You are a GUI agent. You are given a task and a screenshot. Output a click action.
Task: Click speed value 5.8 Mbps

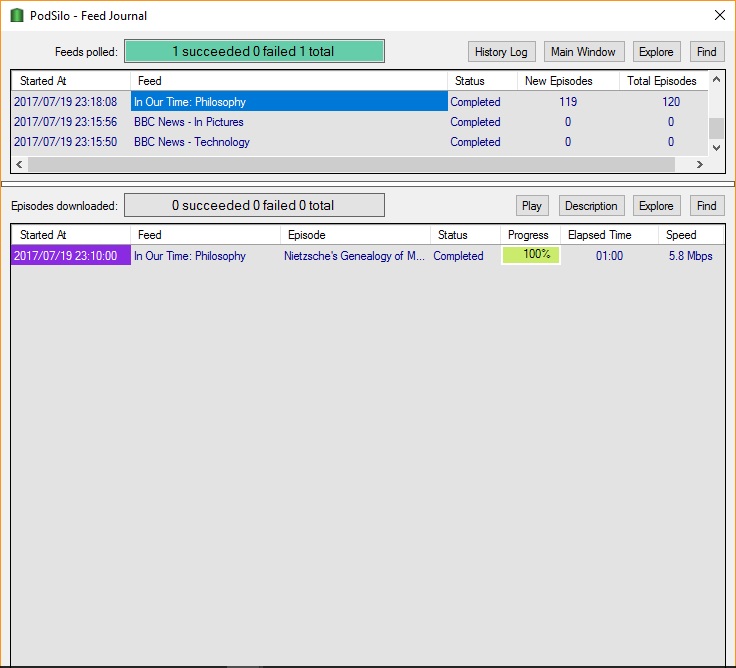[690, 256]
